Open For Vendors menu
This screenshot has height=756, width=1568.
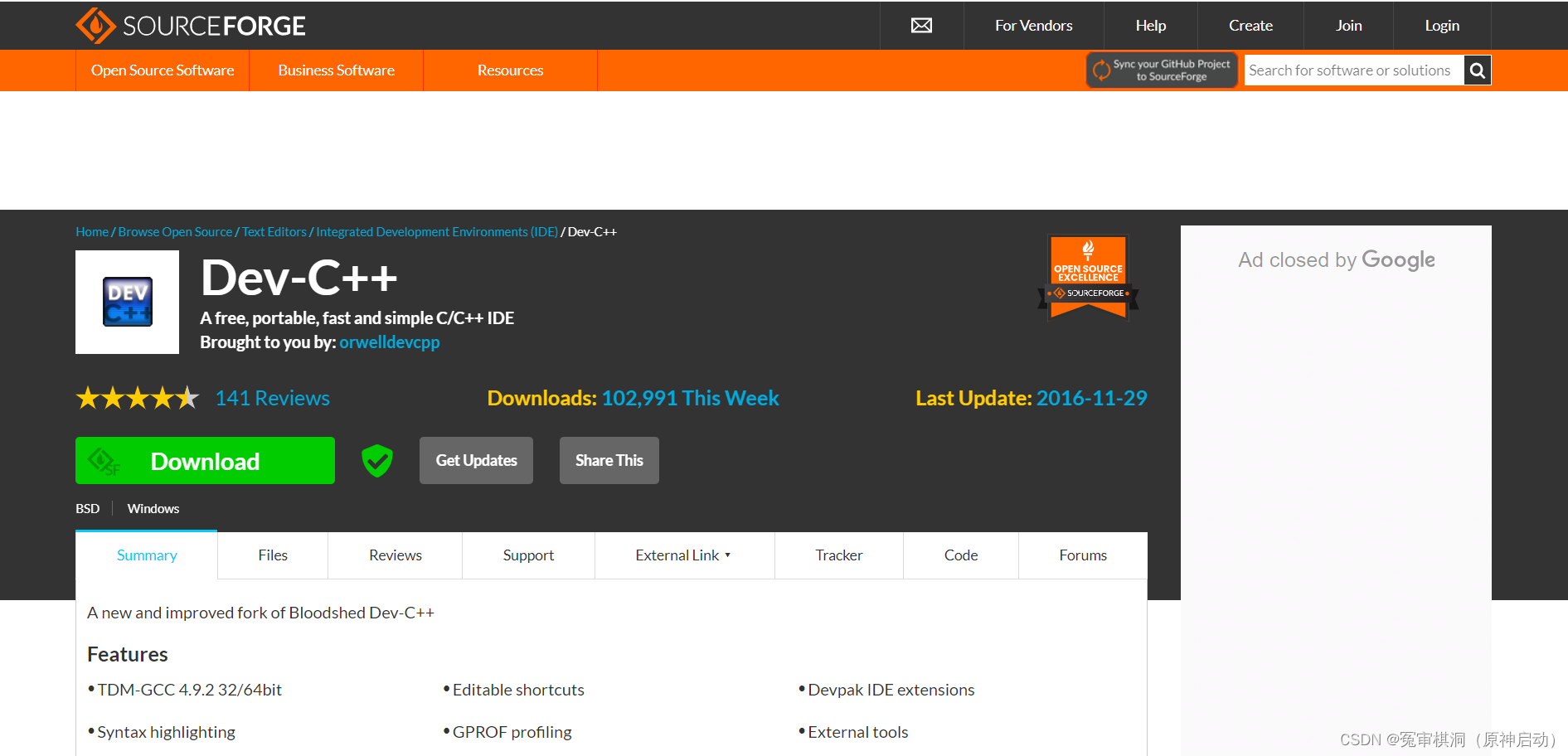1033,26
